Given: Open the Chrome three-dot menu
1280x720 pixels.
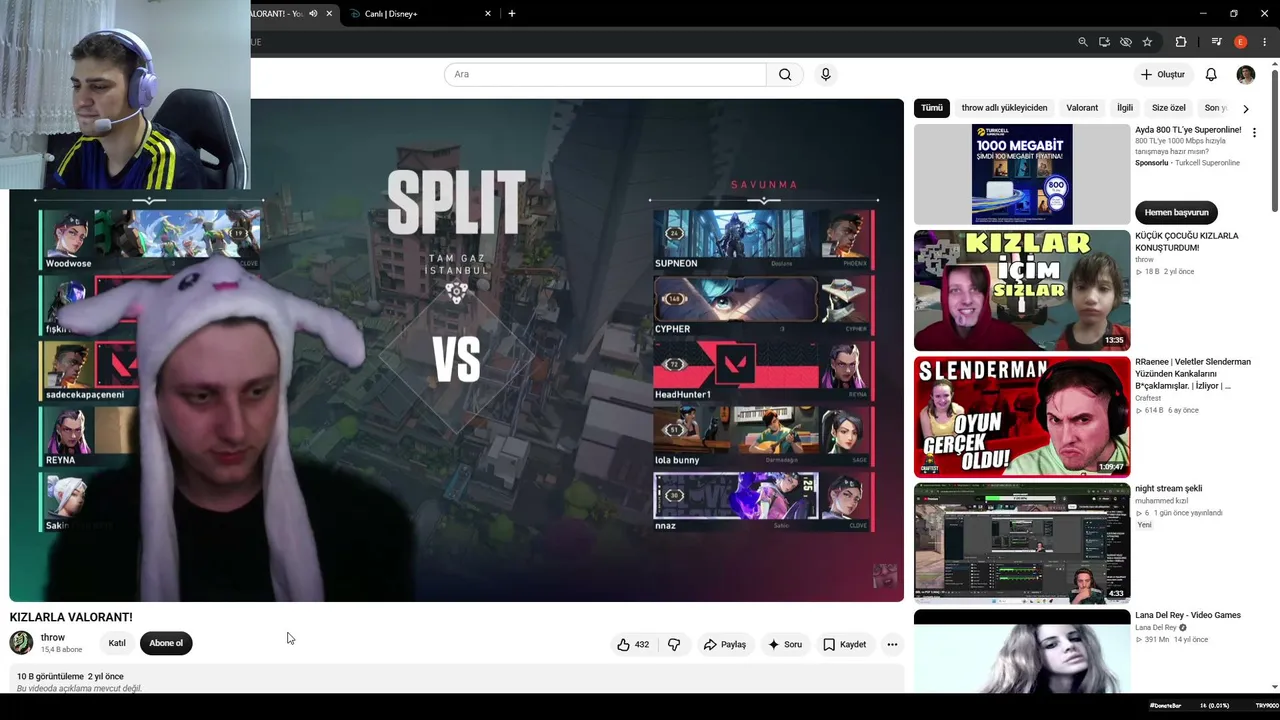Looking at the screenshot, I should click(1265, 42).
